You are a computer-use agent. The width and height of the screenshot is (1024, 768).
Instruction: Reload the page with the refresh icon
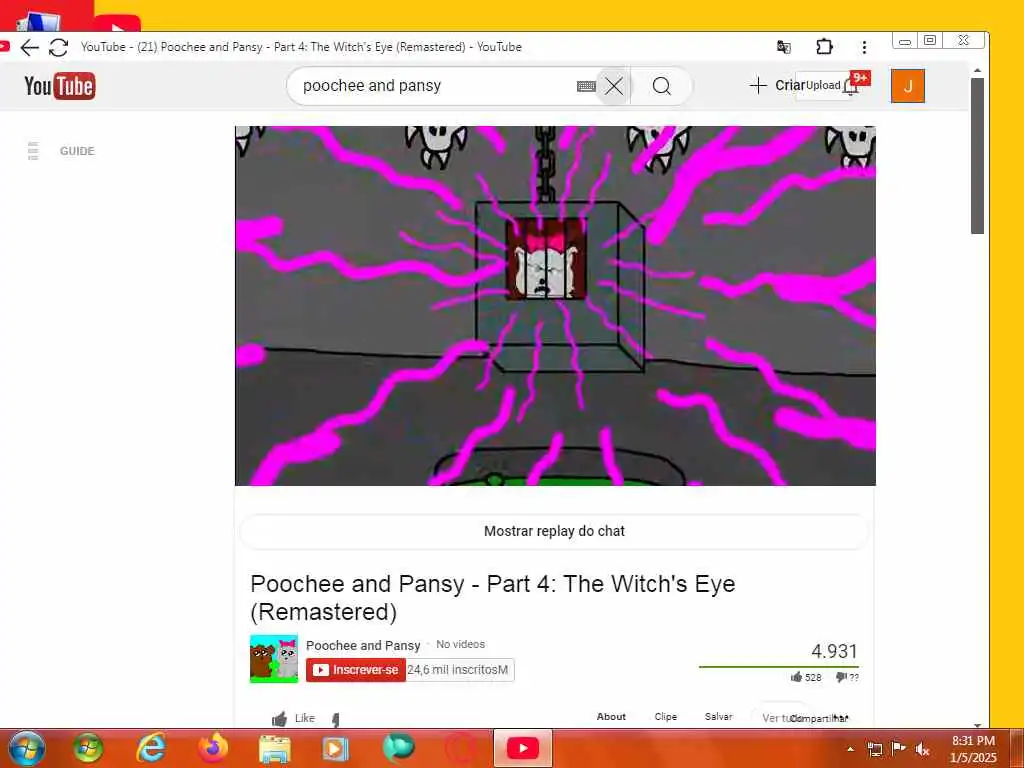pos(58,47)
